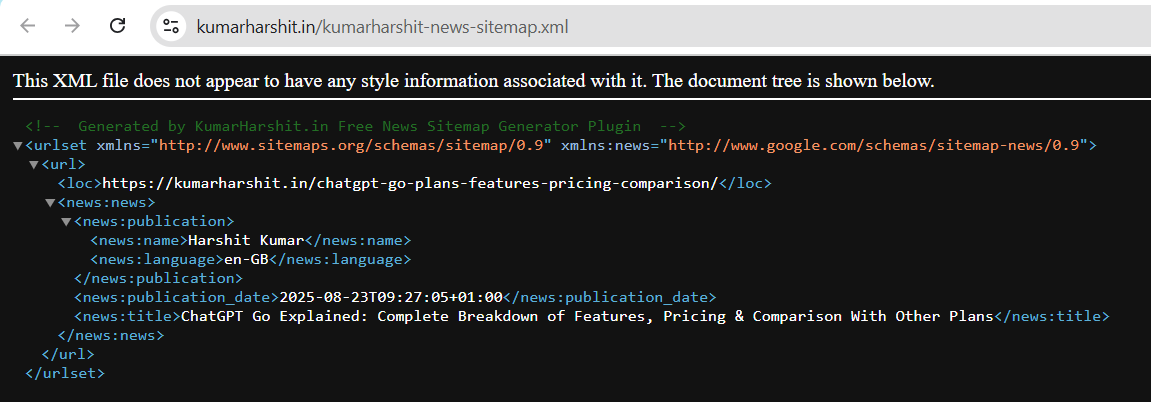Click the XML no style information notice

tap(474, 81)
